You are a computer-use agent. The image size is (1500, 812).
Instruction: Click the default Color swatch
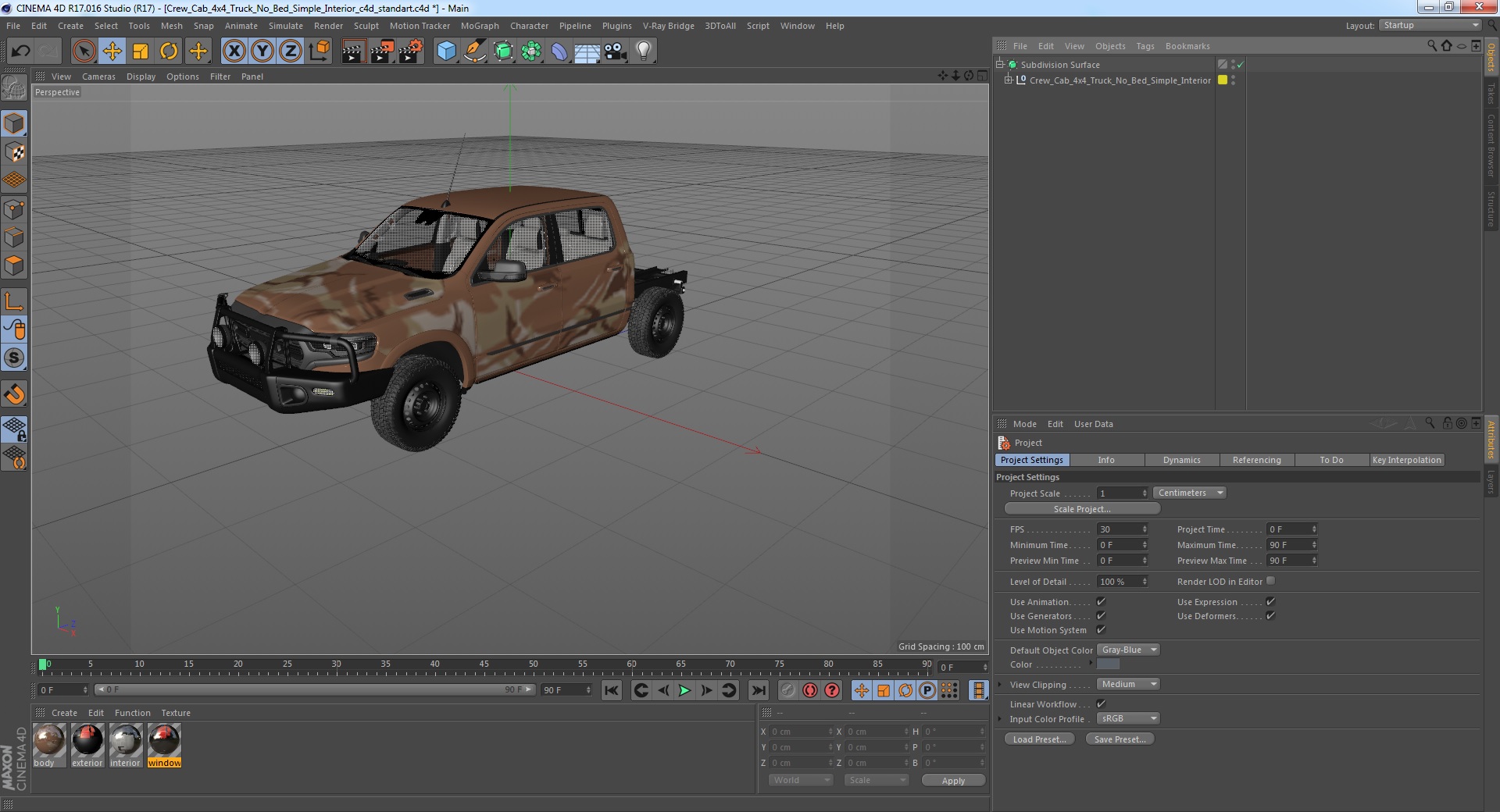pos(1108,664)
